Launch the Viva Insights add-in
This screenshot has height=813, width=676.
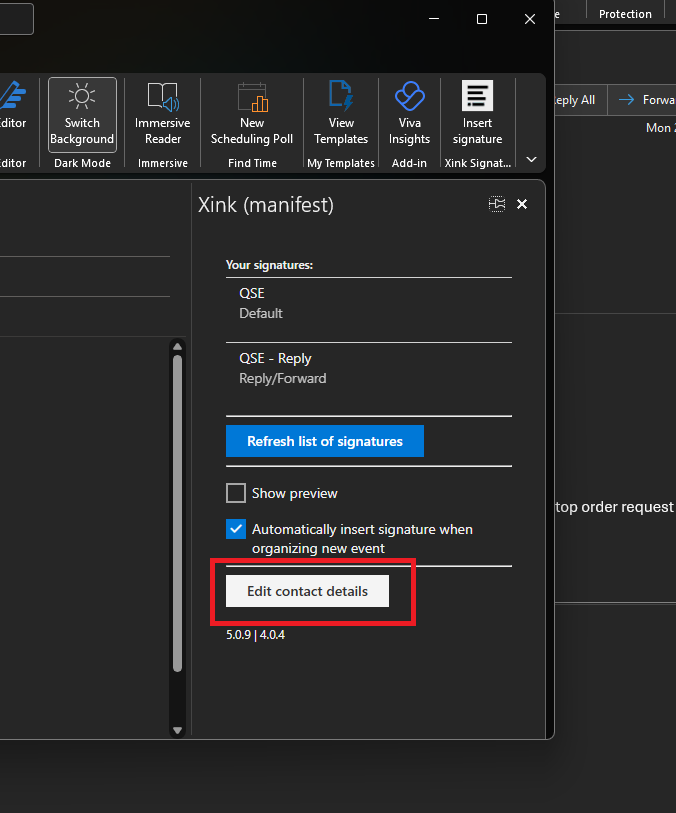pyautogui.click(x=409, y=113)
